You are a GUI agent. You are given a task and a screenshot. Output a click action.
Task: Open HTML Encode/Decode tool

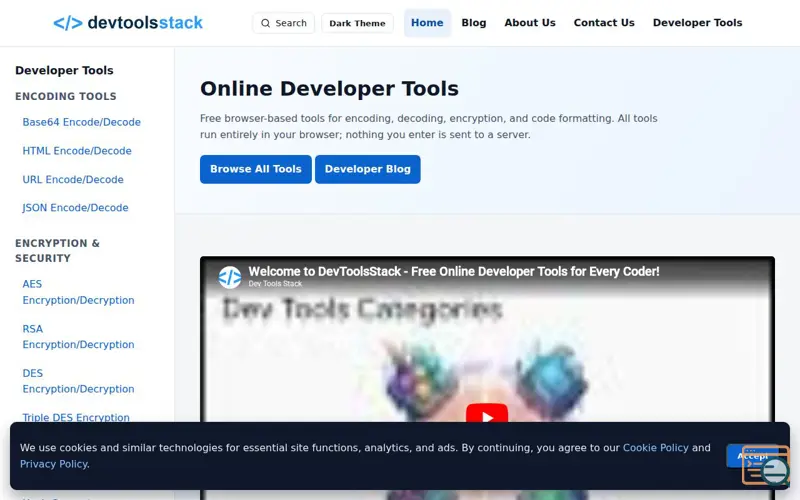pos(77,151)
